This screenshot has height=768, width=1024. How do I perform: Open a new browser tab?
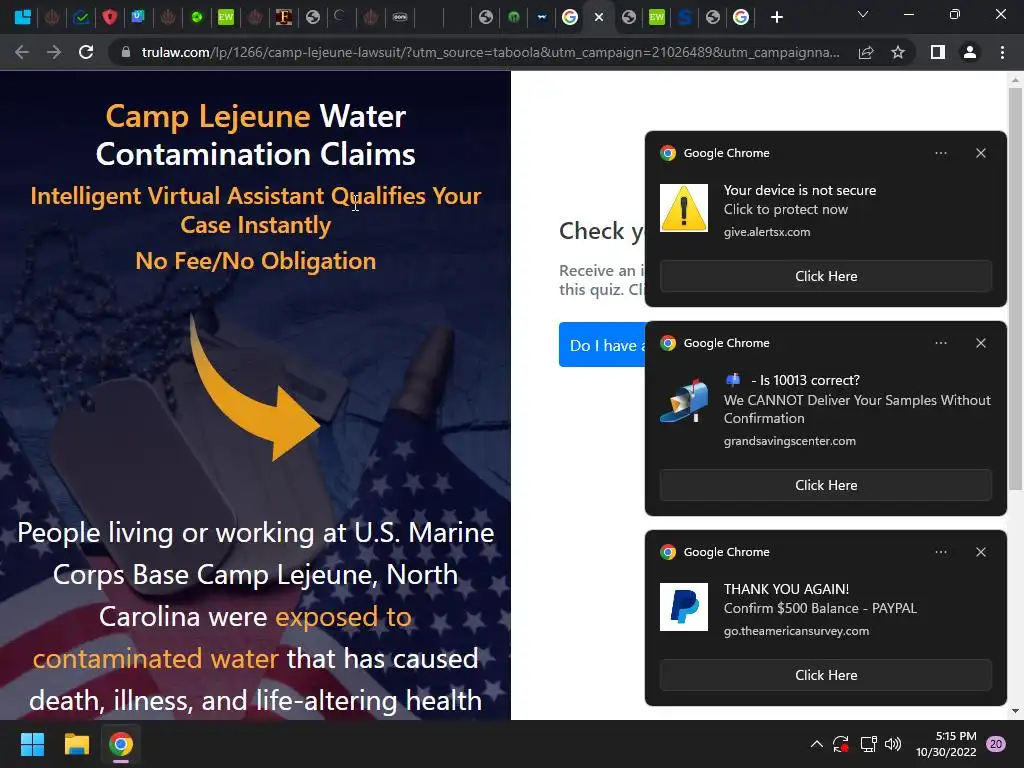pyautogui.click(x=776, y=17)
